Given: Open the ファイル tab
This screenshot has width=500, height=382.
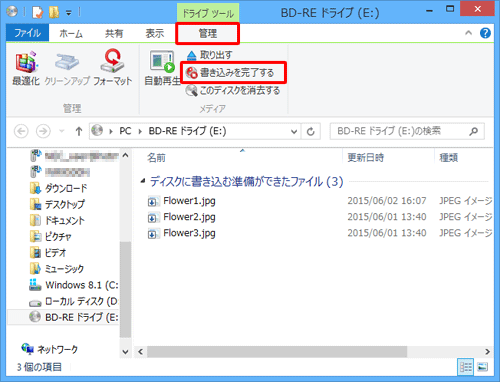Looking at the screenshot, I should pos(27,33).
